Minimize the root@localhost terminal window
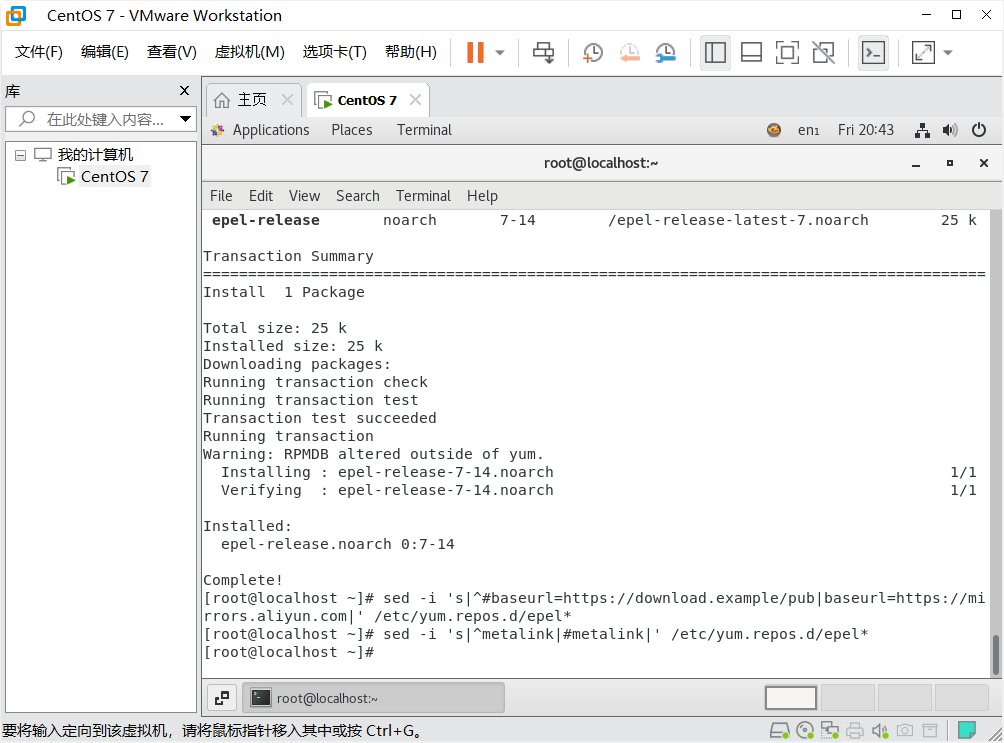The width and height of the screenshot is (1004, 743). tap(916, 164)
